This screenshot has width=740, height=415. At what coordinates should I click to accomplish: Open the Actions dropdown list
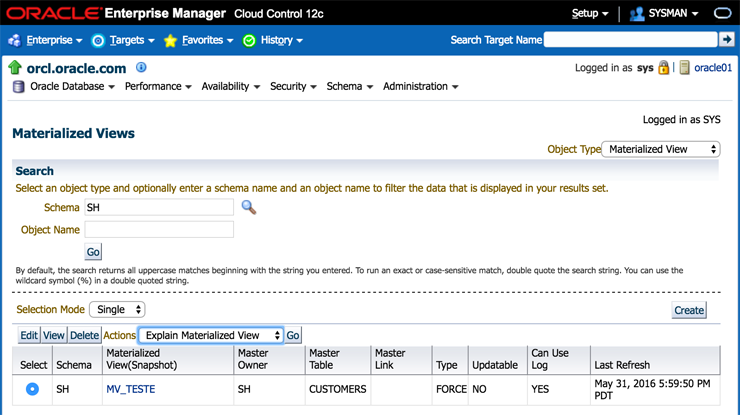point(210,336)
